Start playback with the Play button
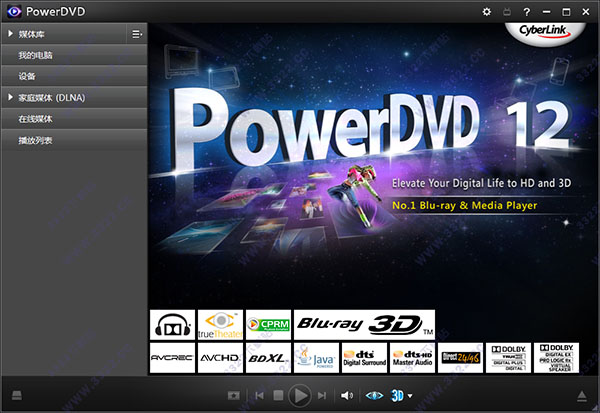Viewport: 600px width, 413px height. coord(300,395)
